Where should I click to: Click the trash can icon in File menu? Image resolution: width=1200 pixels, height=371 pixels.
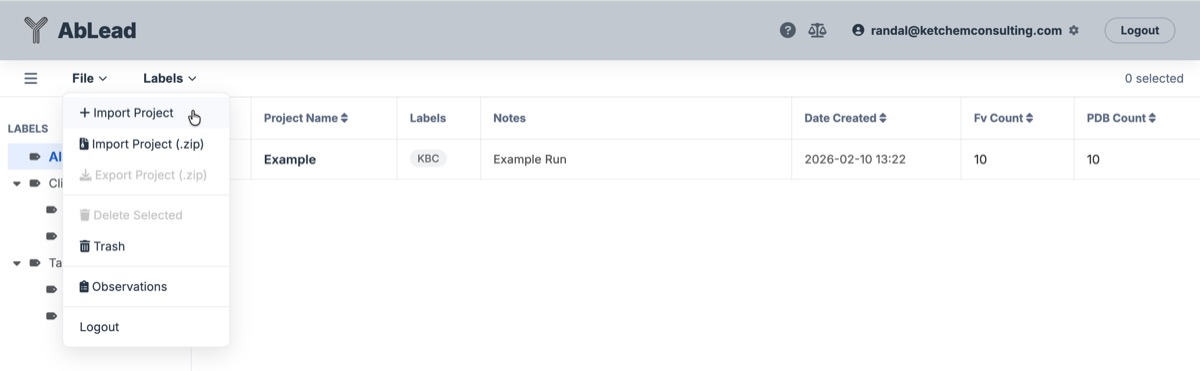point(85,246)
